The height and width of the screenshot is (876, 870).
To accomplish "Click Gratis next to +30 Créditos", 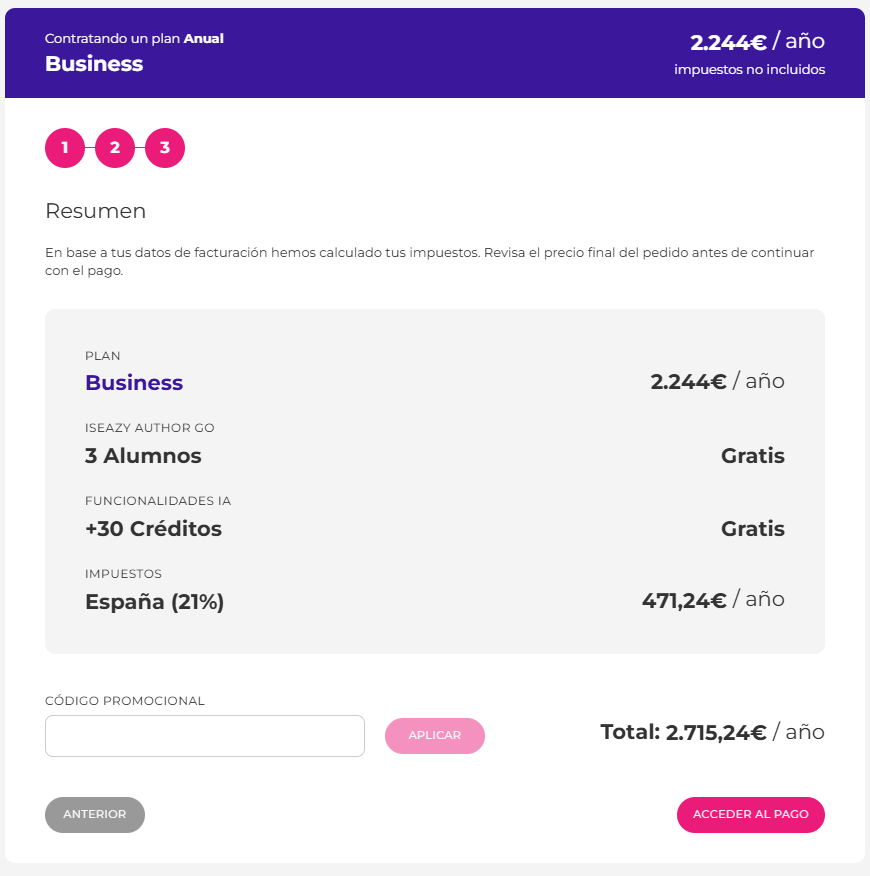I will click(752, 529).
